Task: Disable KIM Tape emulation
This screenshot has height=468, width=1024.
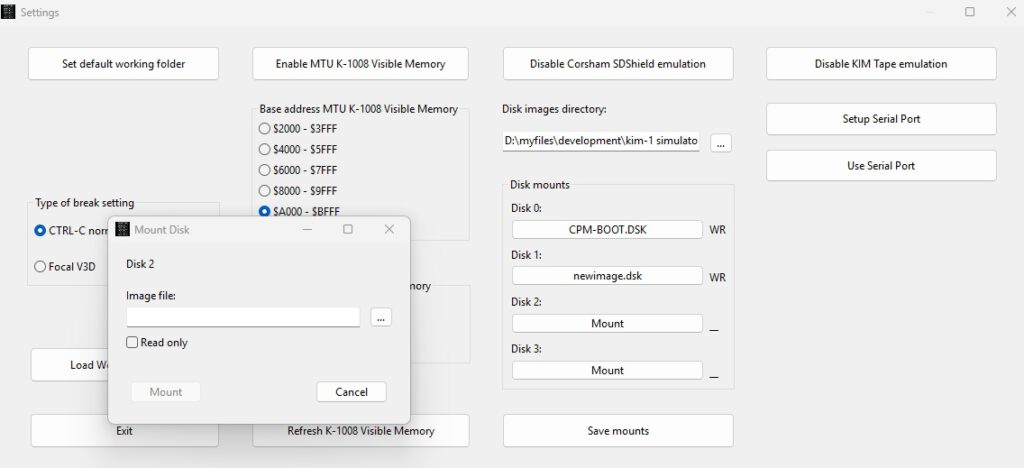Action: tap(881, 64)
